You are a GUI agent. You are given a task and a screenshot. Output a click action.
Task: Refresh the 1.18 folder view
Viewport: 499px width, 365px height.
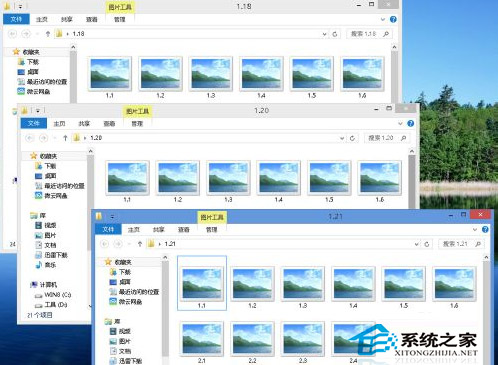tap(335, 34)
